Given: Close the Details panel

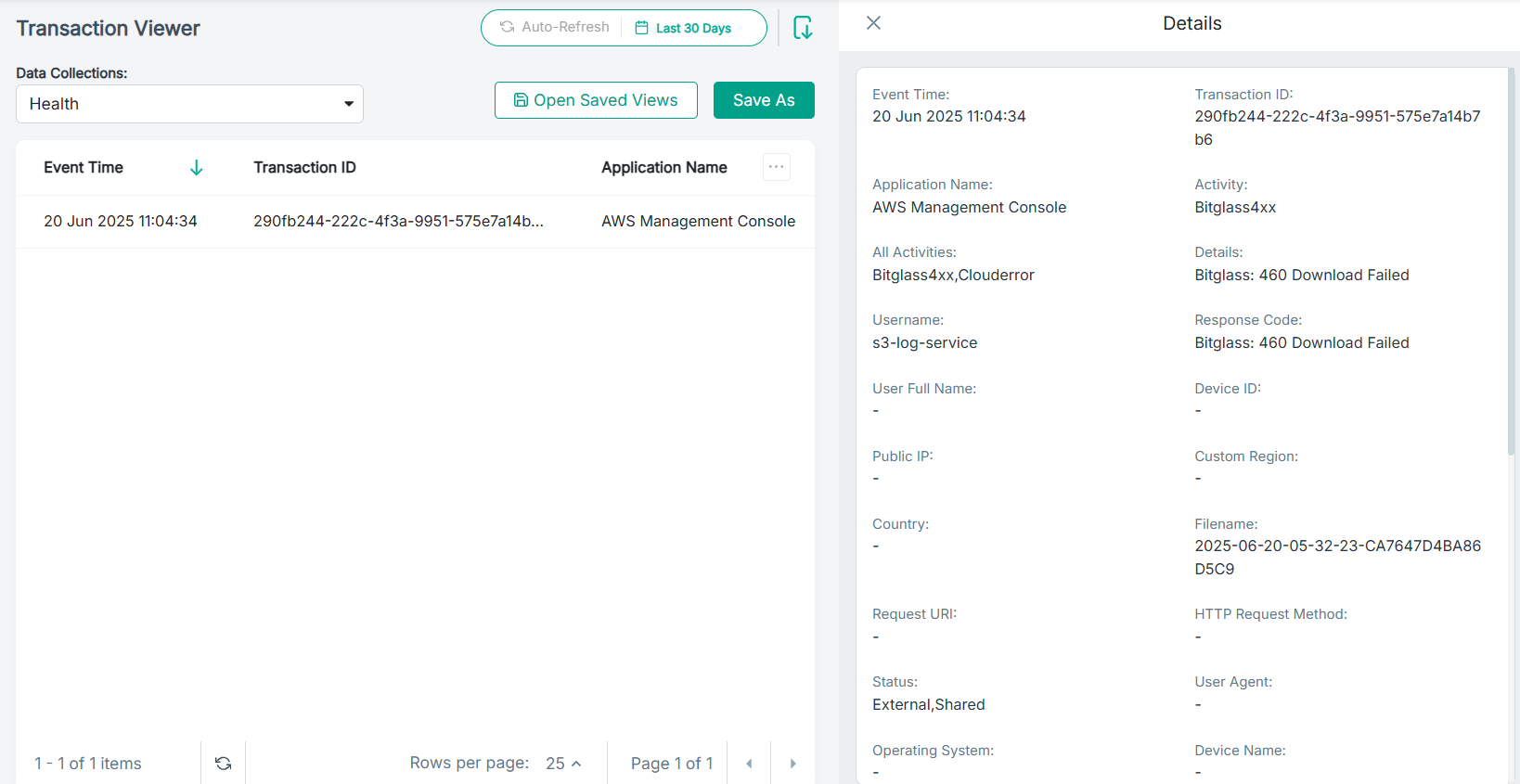Looking at the screenshot, I should tap(873, 23).
